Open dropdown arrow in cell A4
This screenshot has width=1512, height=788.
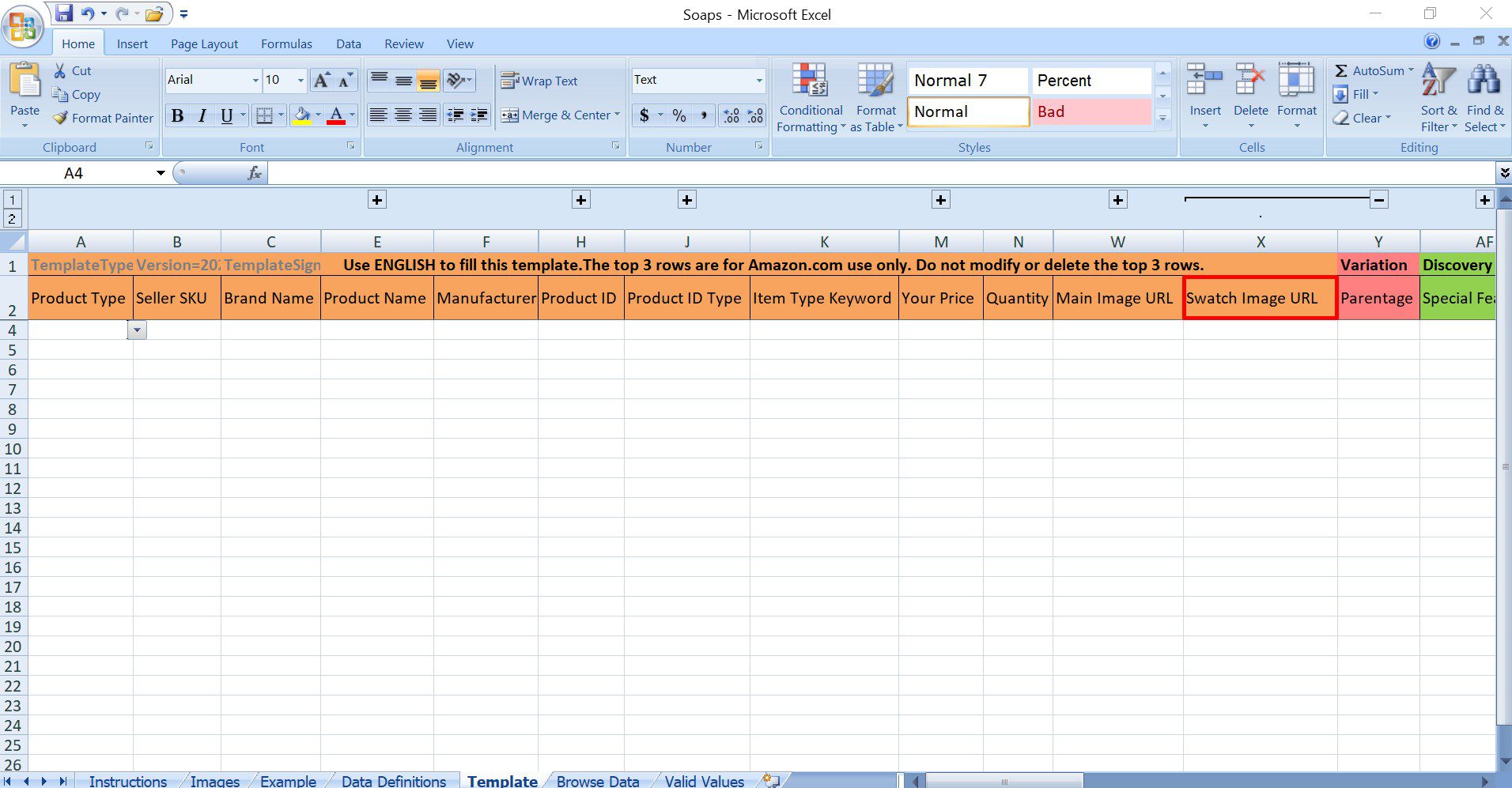tap(137, 330)
